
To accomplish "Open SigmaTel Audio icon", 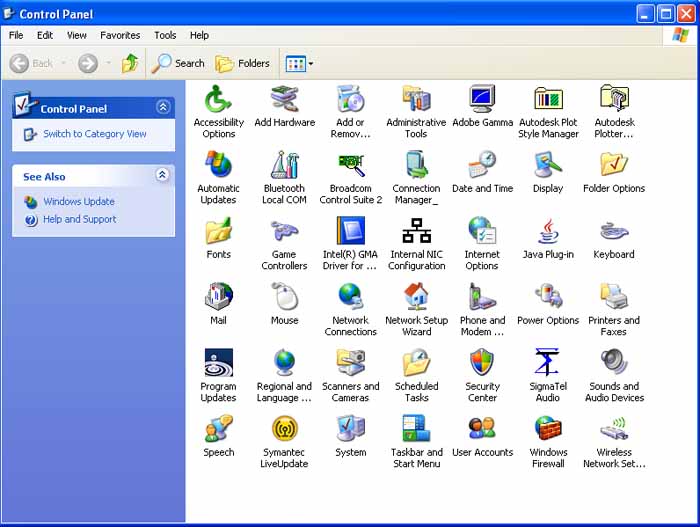I will [x=547, y=362].
